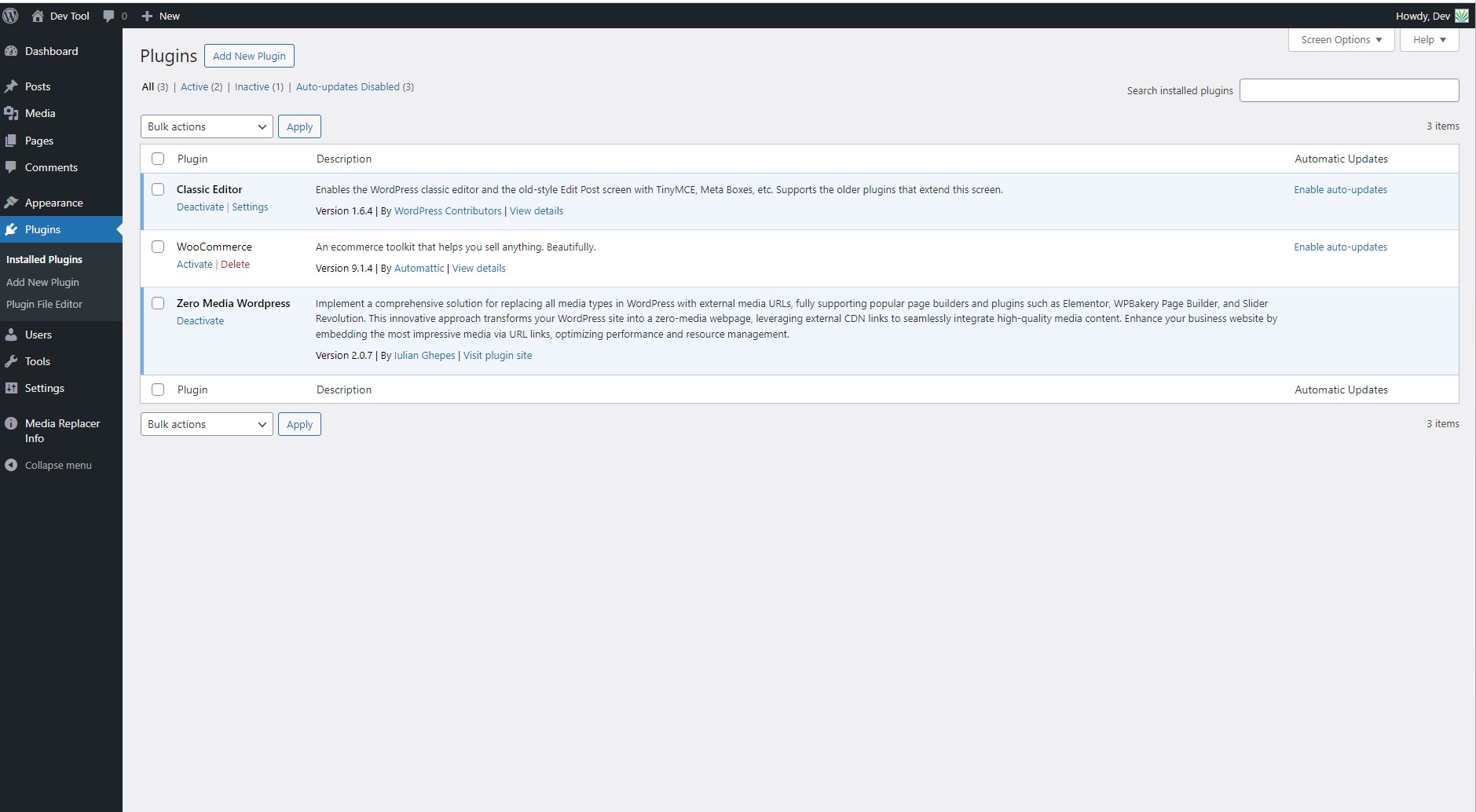The image size is (1476, 812).
Task: Show Auto-updates Disabled (3) plugins
Action: pyautogui.click(x=354, y=86)
